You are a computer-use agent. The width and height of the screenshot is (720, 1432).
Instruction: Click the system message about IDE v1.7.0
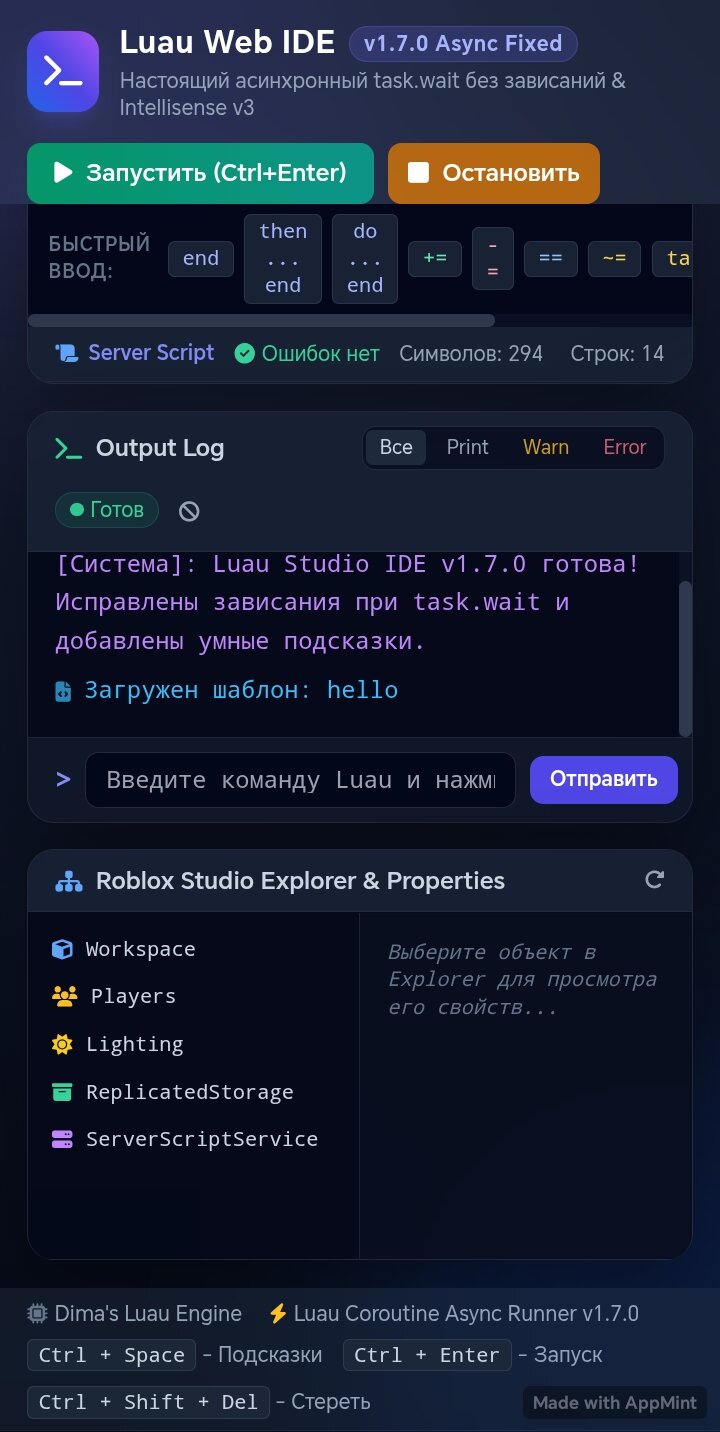pyautogui.click(x=347, y=602)
